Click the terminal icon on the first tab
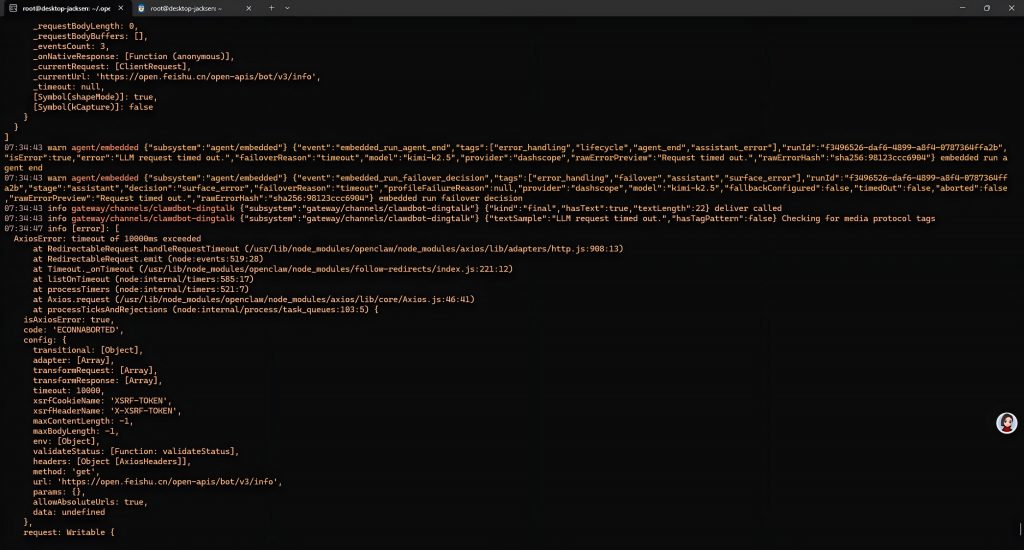 pos(13,8)
